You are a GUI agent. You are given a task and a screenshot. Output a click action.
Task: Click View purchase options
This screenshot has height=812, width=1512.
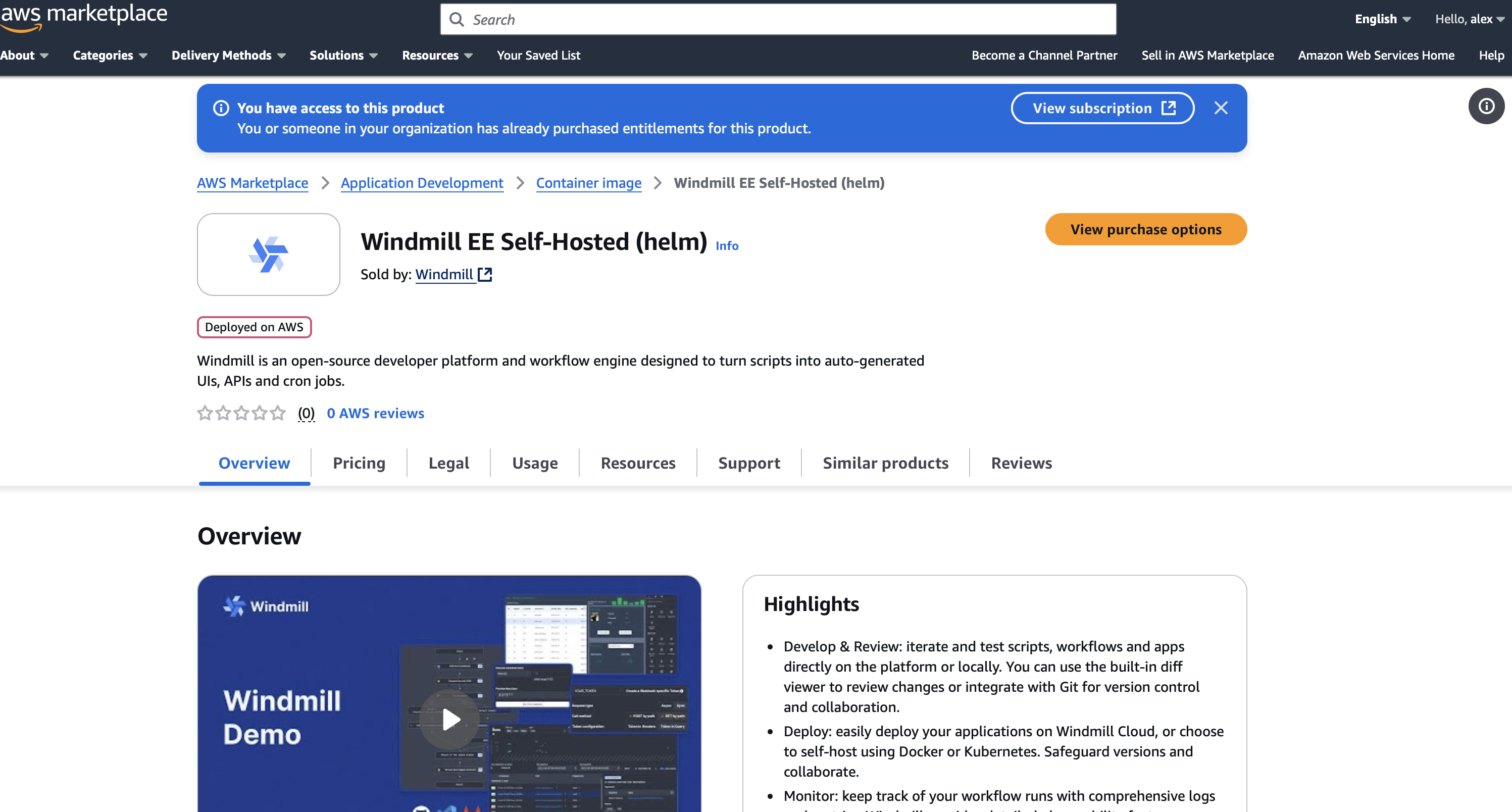pyautogui.click(x=1145, y=229)
